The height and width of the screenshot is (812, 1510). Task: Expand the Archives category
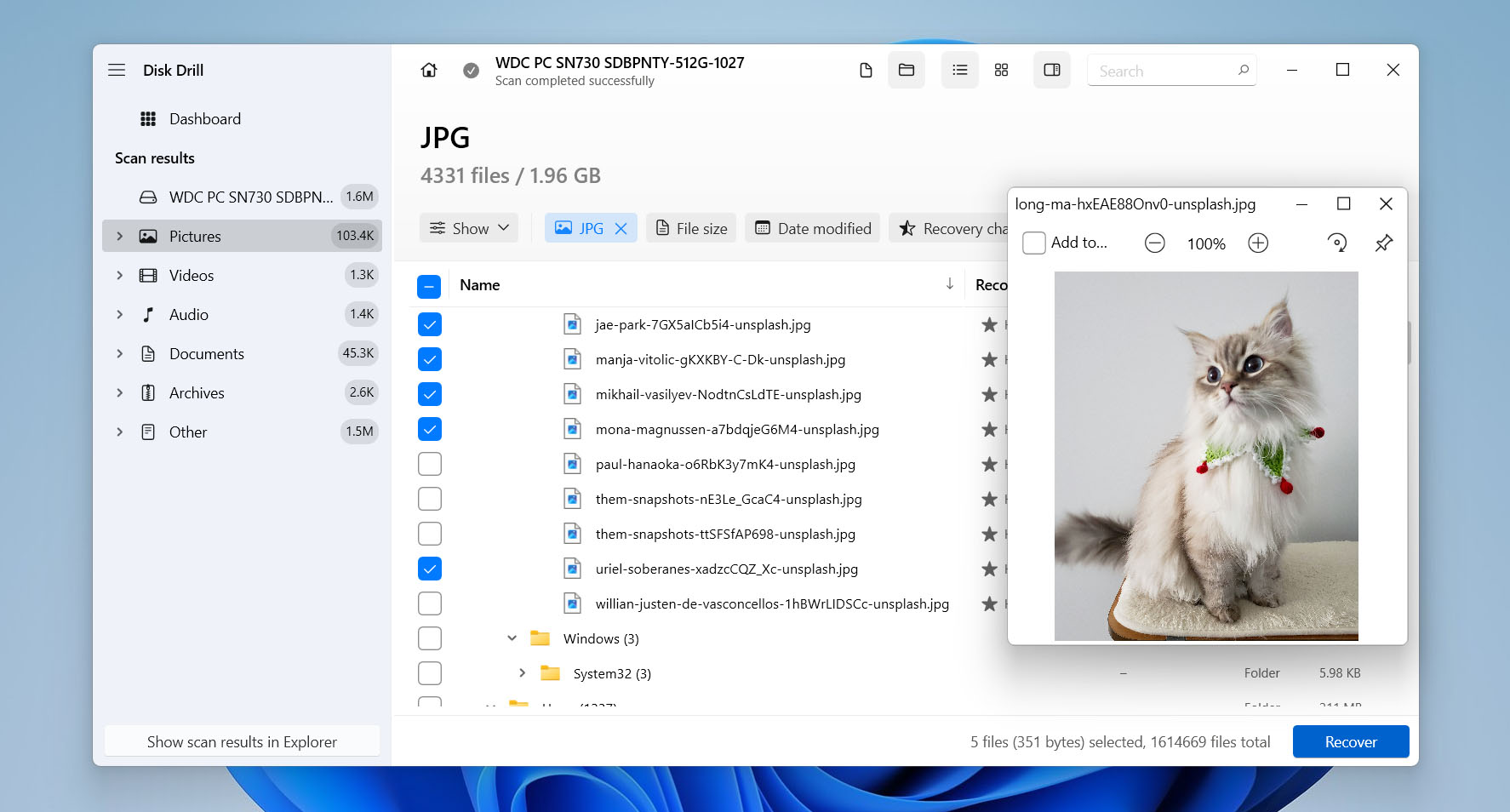(x=120, y=392)
